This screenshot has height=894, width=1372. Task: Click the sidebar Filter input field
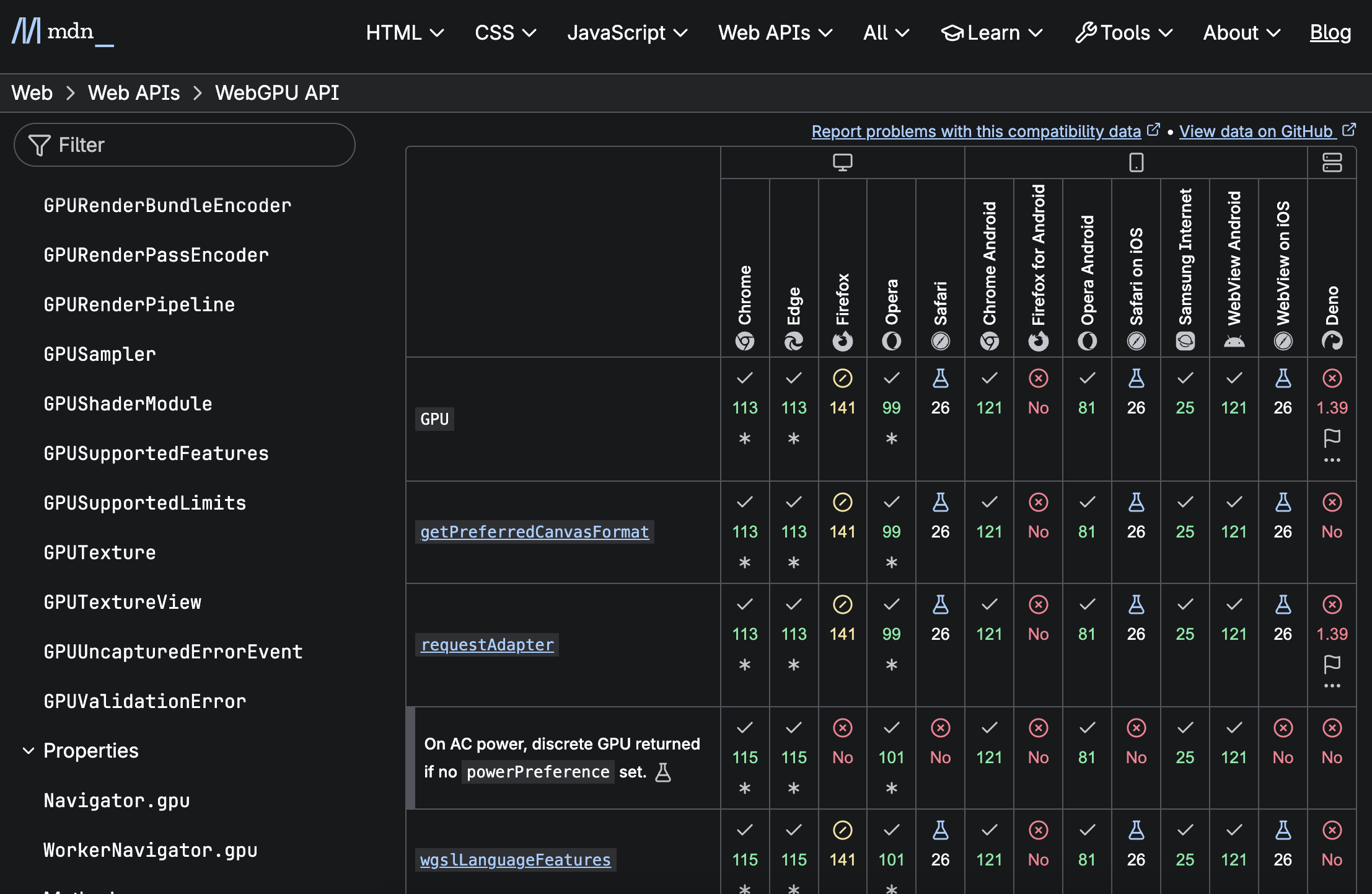[185, 145]
